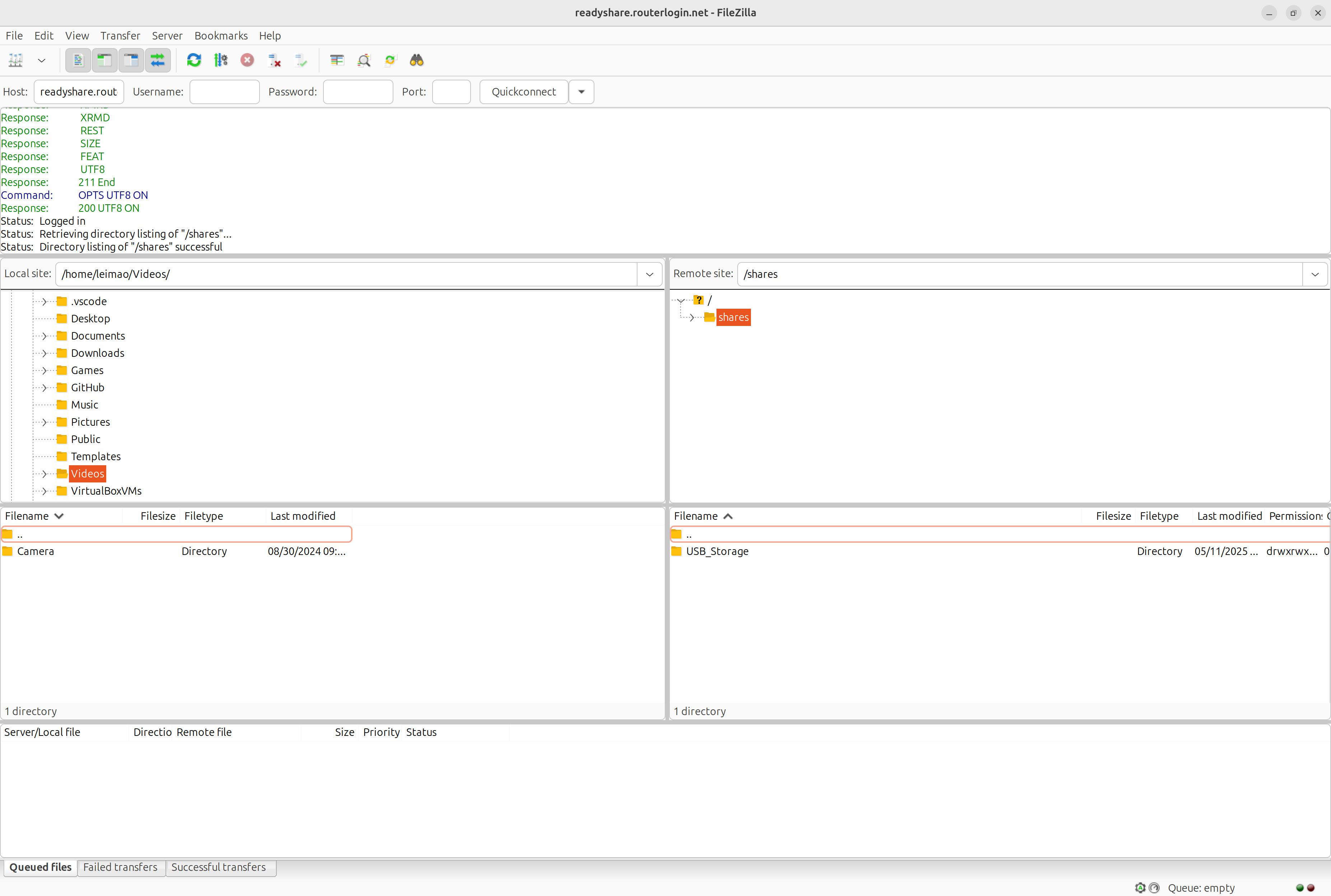Screen dimensions: 1331x896
Task: Select the Templates folder in local tree
Action: pyautogui.click(x=96, y=457)
